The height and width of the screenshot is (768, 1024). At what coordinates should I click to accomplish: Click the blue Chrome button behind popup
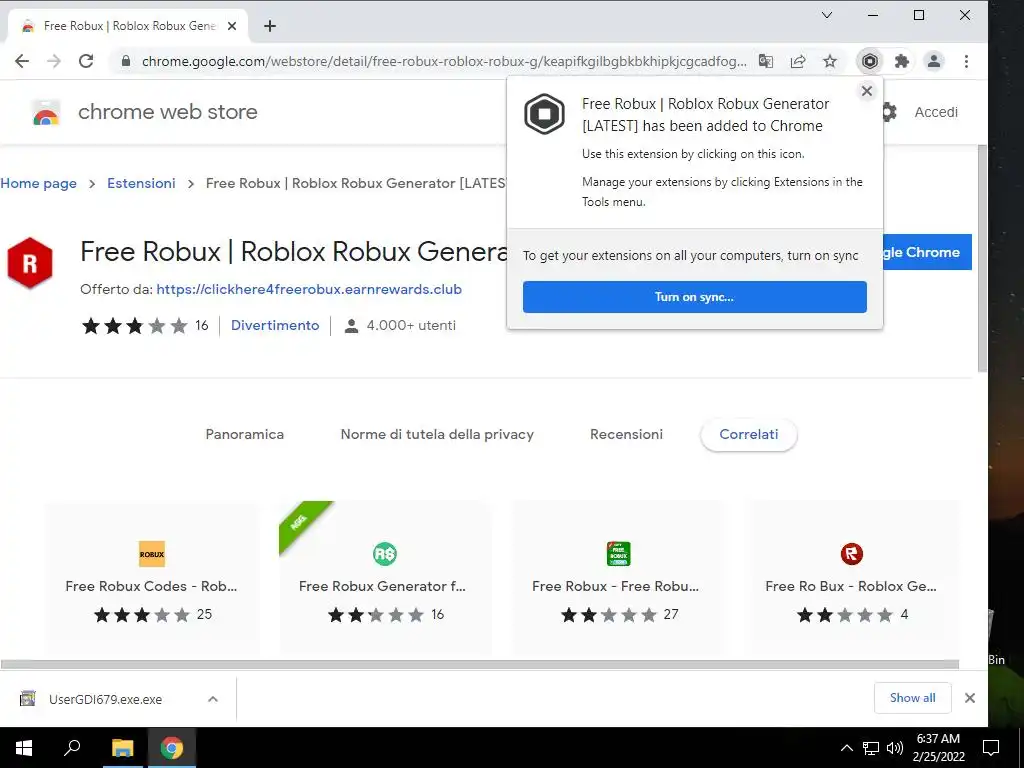click(927, 252)
